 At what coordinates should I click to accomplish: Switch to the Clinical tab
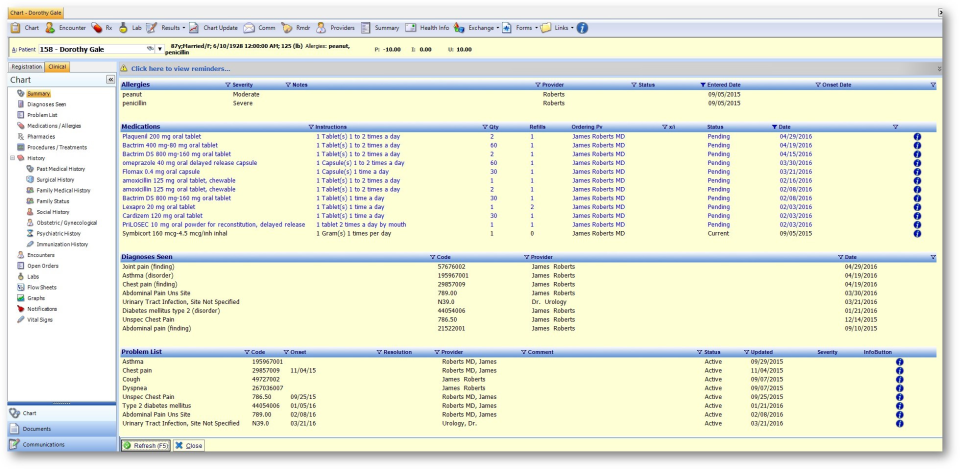click(x=58, y=67)
